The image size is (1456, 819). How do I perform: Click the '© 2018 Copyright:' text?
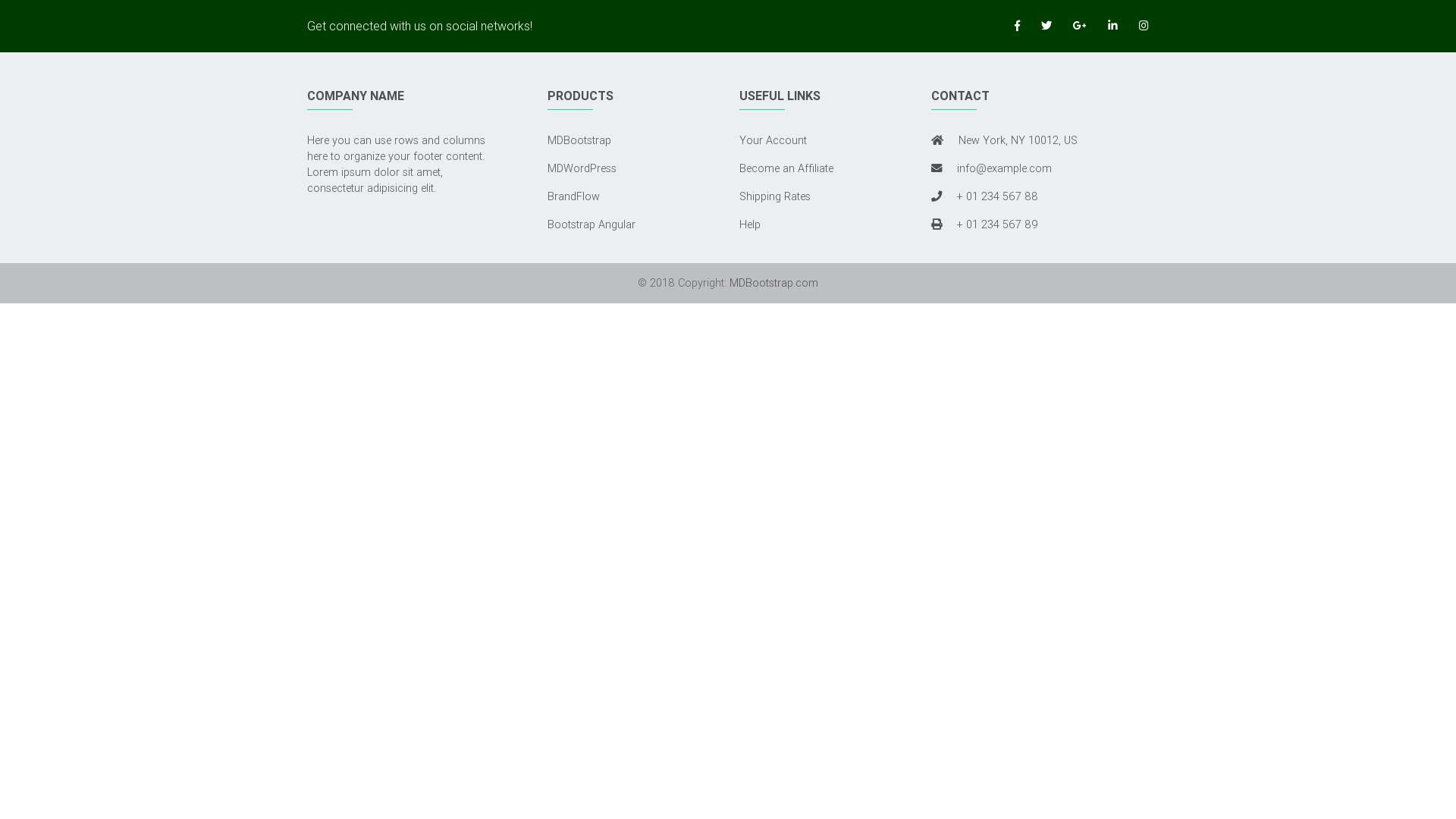[x=682, y=283]
